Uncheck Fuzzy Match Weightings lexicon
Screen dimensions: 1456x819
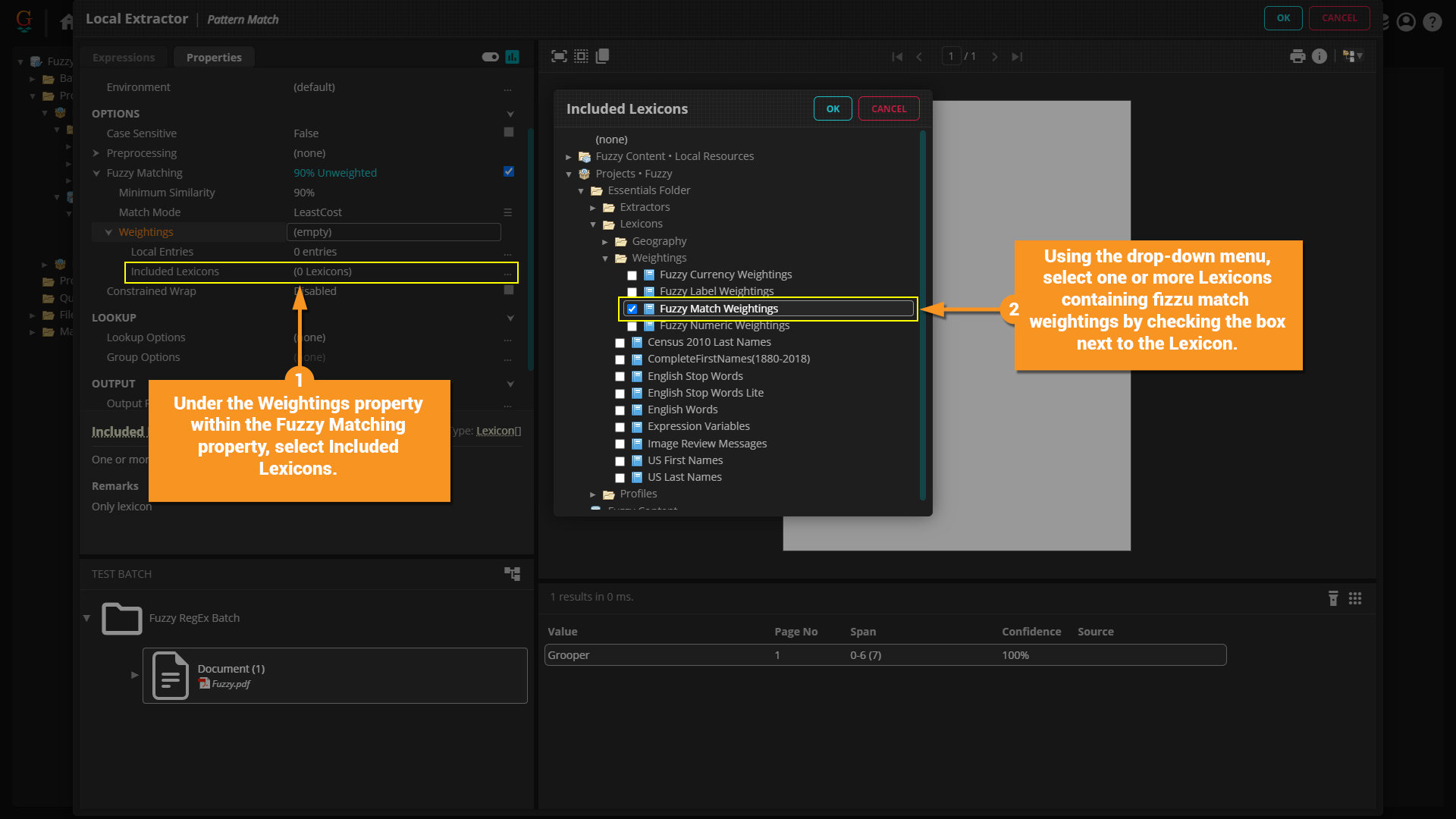632,309
